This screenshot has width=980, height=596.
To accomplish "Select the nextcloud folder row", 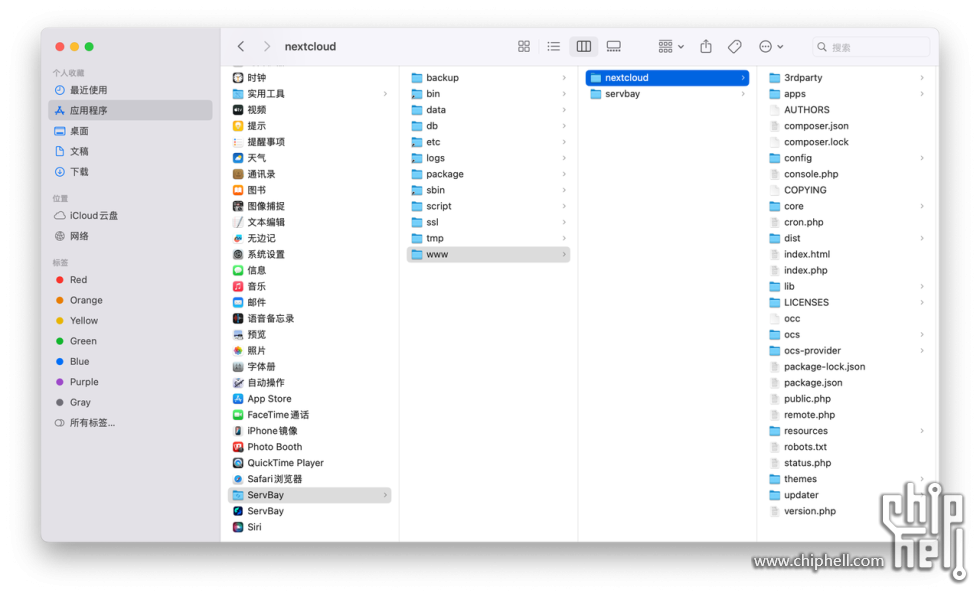I will (x=667, y=77).
